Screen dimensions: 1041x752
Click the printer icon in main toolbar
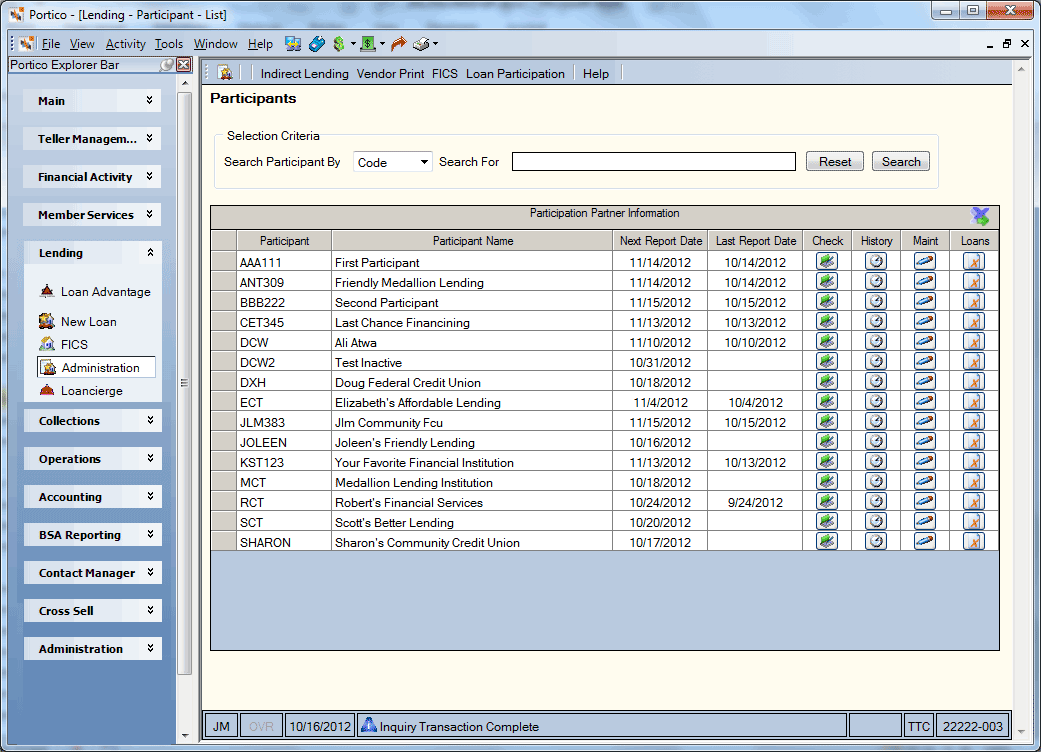tap(421, 44)
